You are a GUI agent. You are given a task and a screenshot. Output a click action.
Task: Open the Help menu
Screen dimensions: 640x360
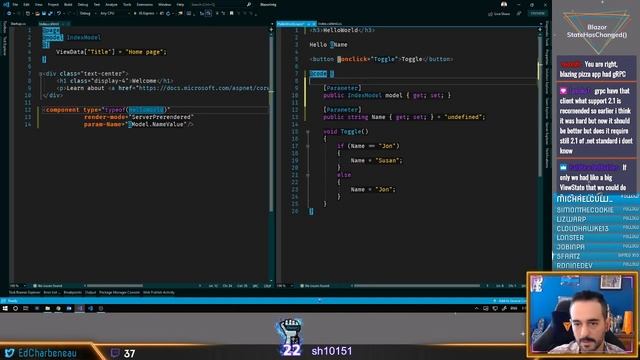coord(180,4)
